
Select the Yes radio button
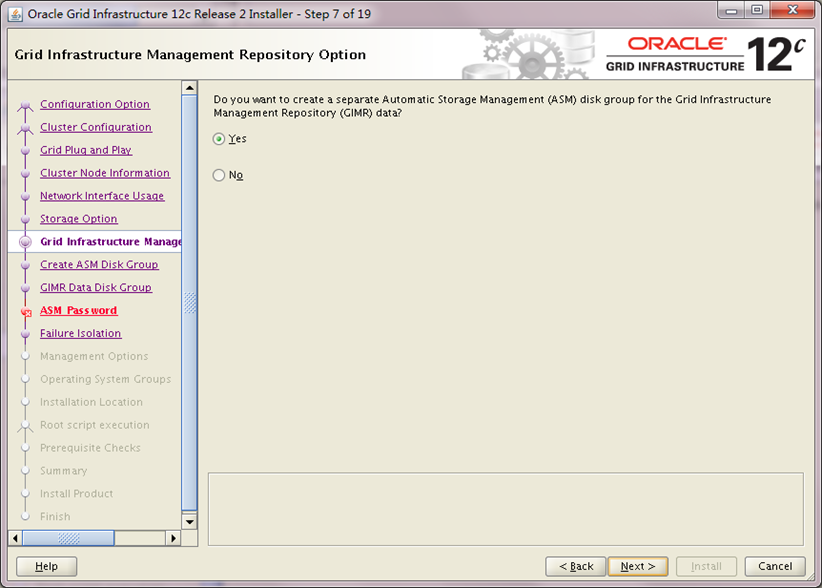219,139
